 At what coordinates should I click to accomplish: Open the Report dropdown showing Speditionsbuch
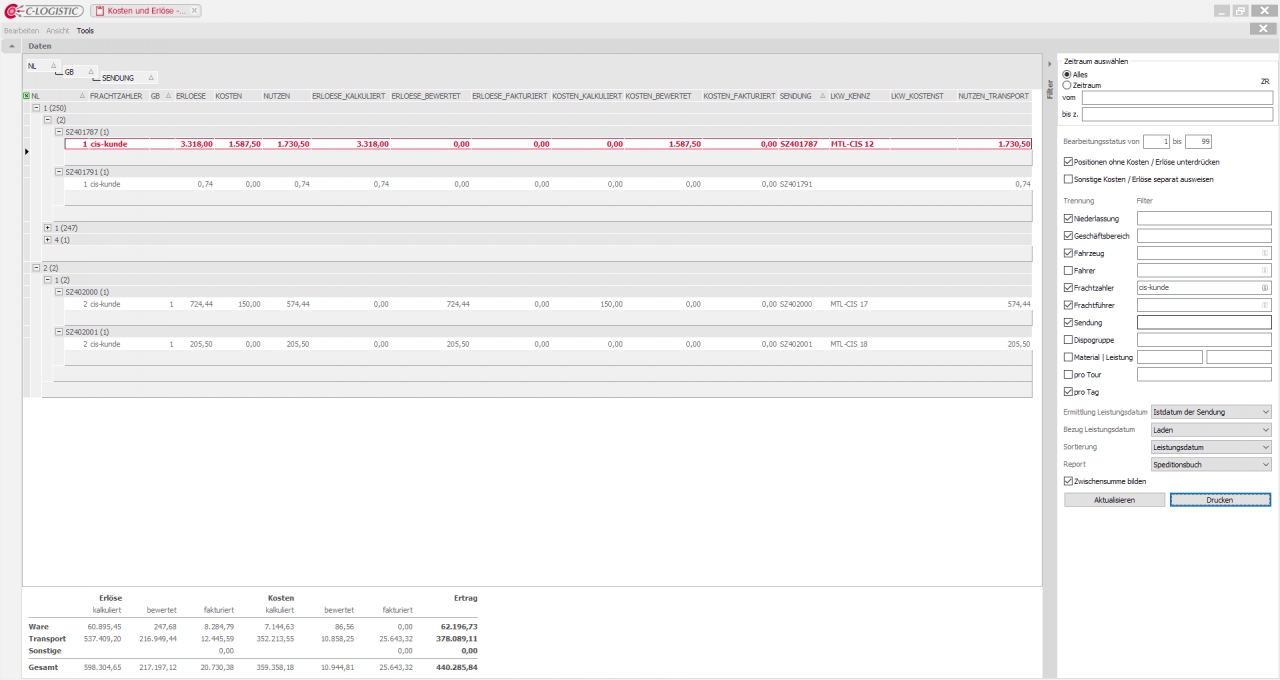[1211, 465]
